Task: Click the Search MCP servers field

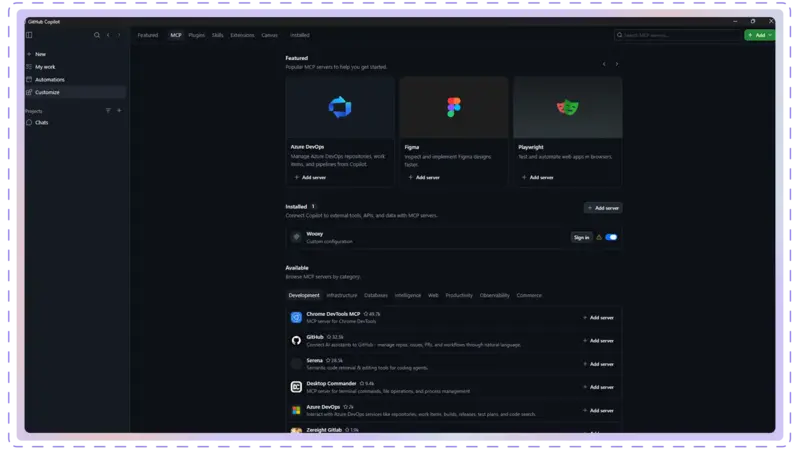Action: (x=678, y=35)
